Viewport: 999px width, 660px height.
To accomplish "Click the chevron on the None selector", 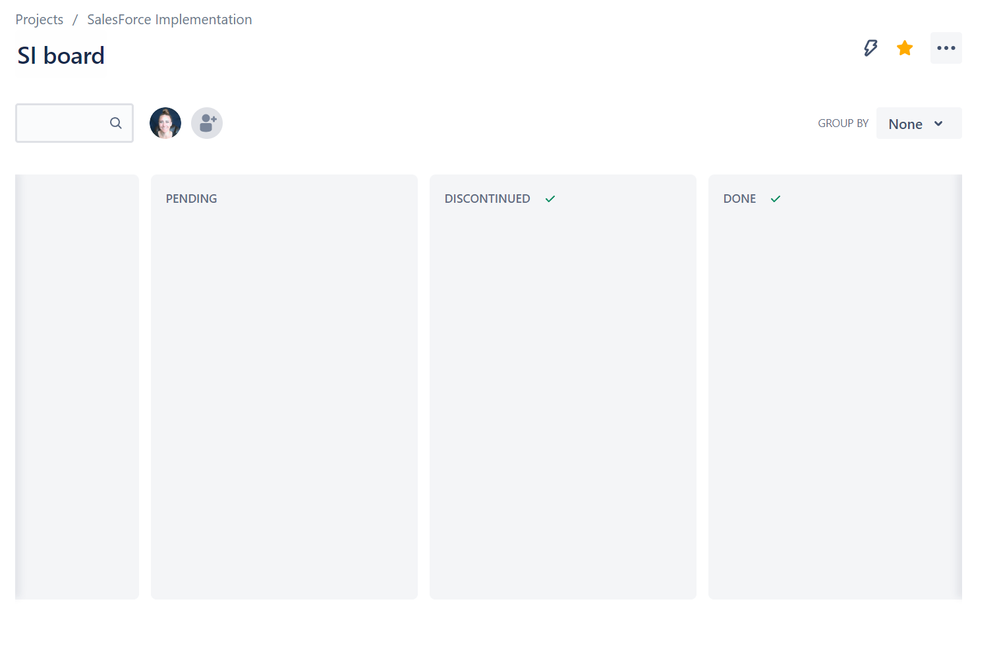I will (x=938, y=123).
